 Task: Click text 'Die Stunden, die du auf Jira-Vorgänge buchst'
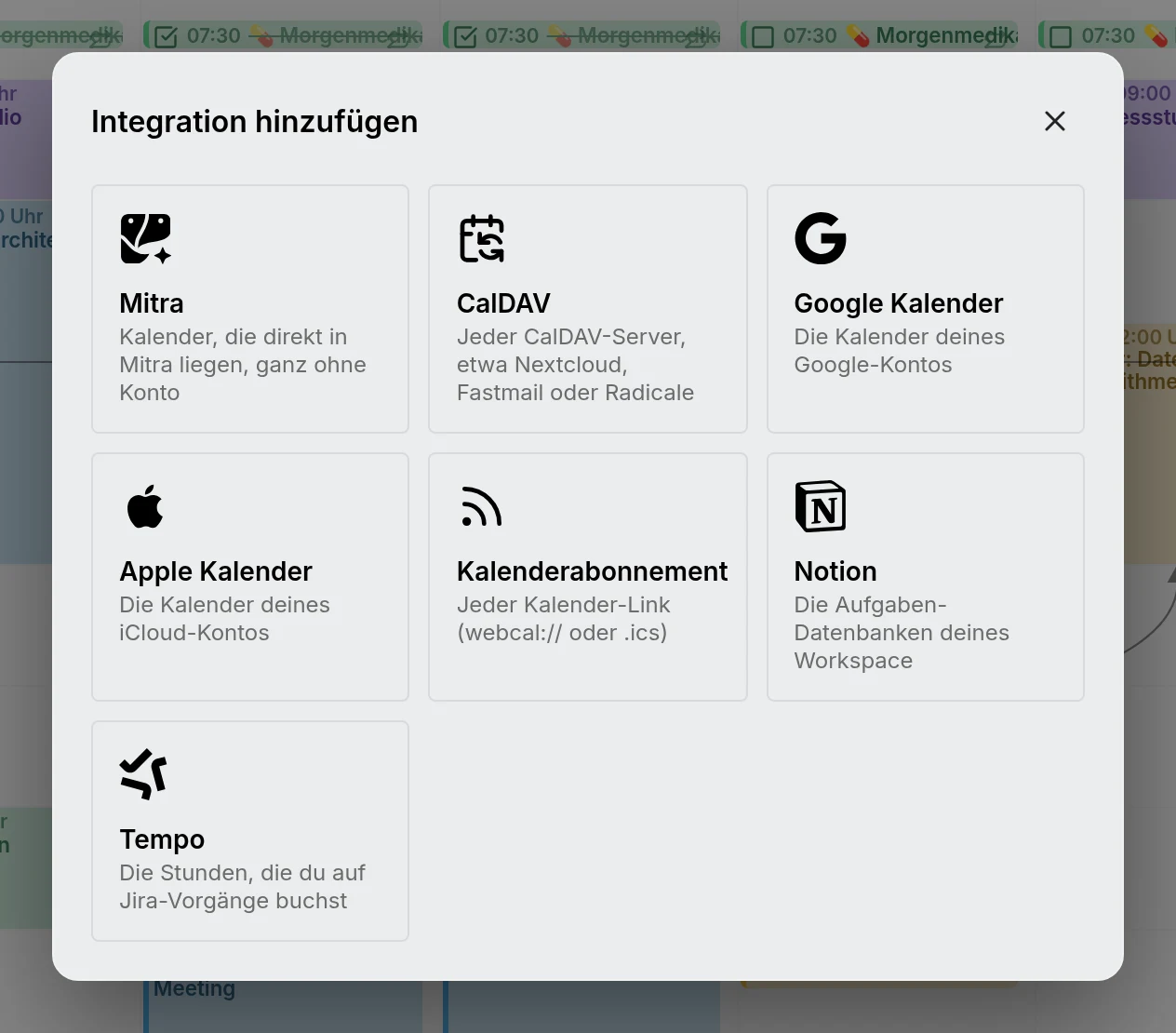[x=242, y=887]
